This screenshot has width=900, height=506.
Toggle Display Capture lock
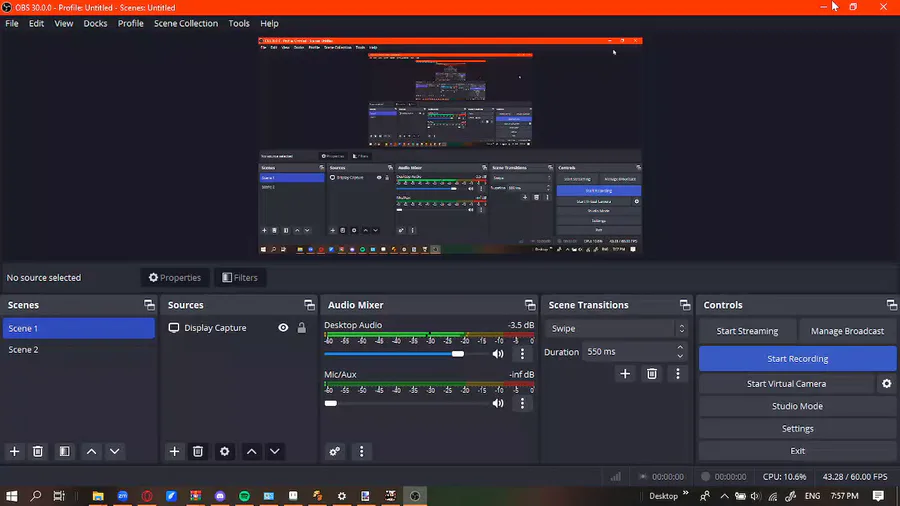(x=301, y=328)
